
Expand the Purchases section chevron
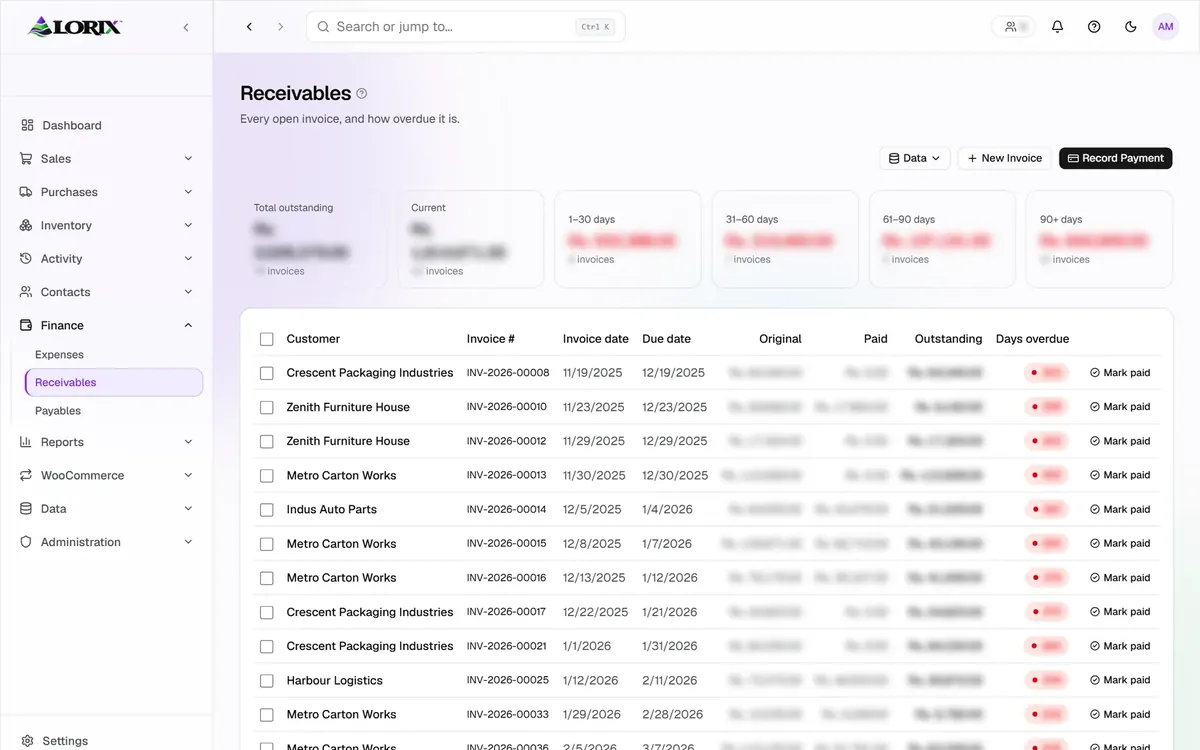tap(188, 192)
